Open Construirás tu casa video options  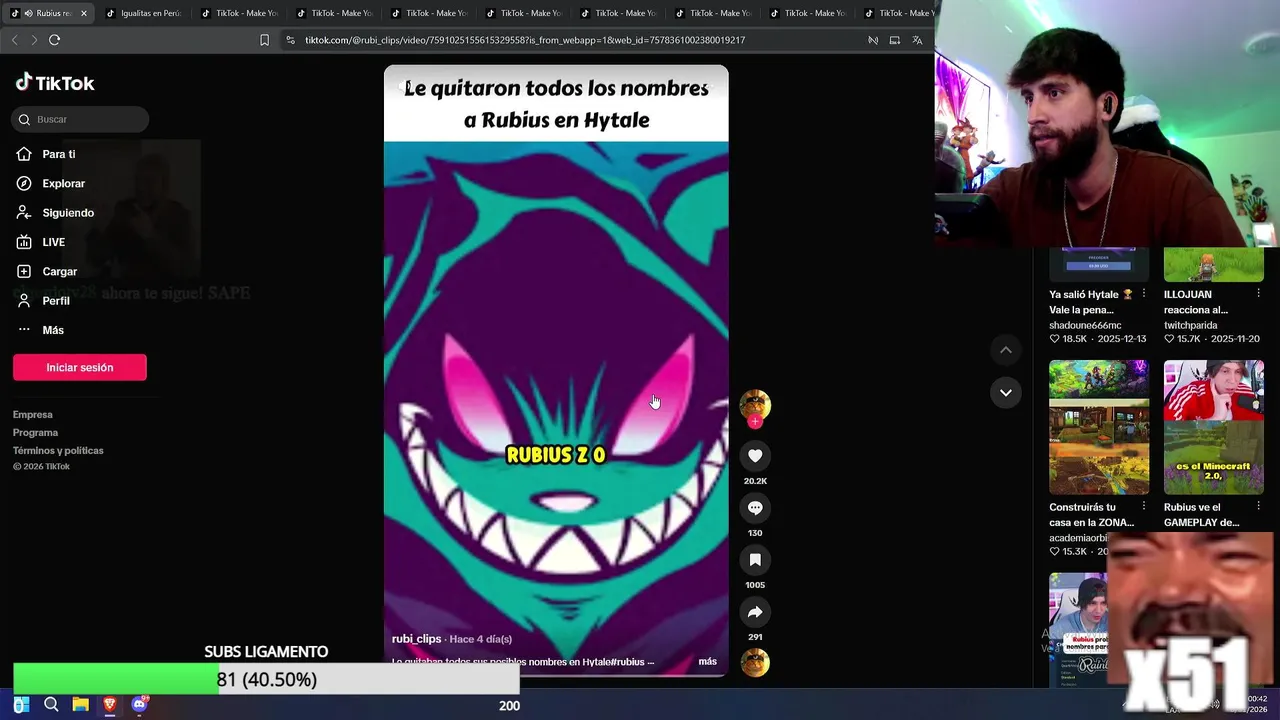[1144, 506]
